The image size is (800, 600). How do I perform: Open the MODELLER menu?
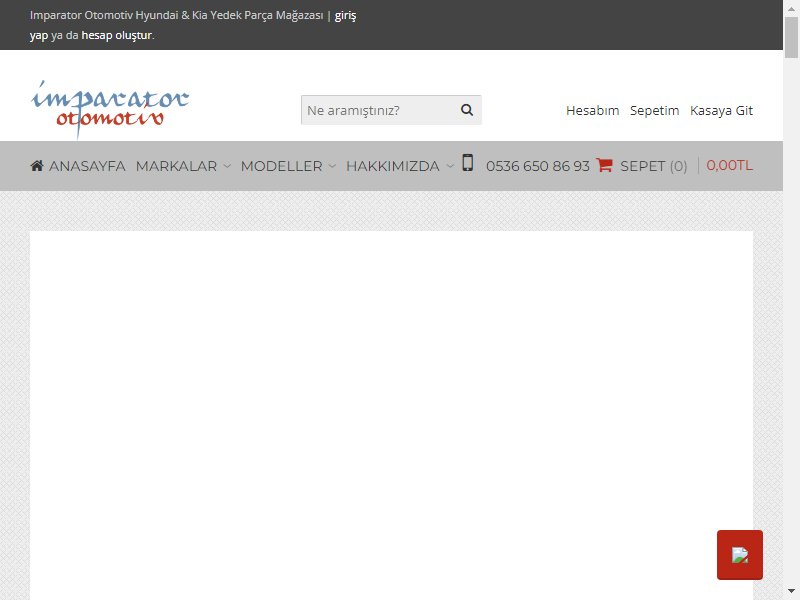pyautogui.click(x=282, y=166)
